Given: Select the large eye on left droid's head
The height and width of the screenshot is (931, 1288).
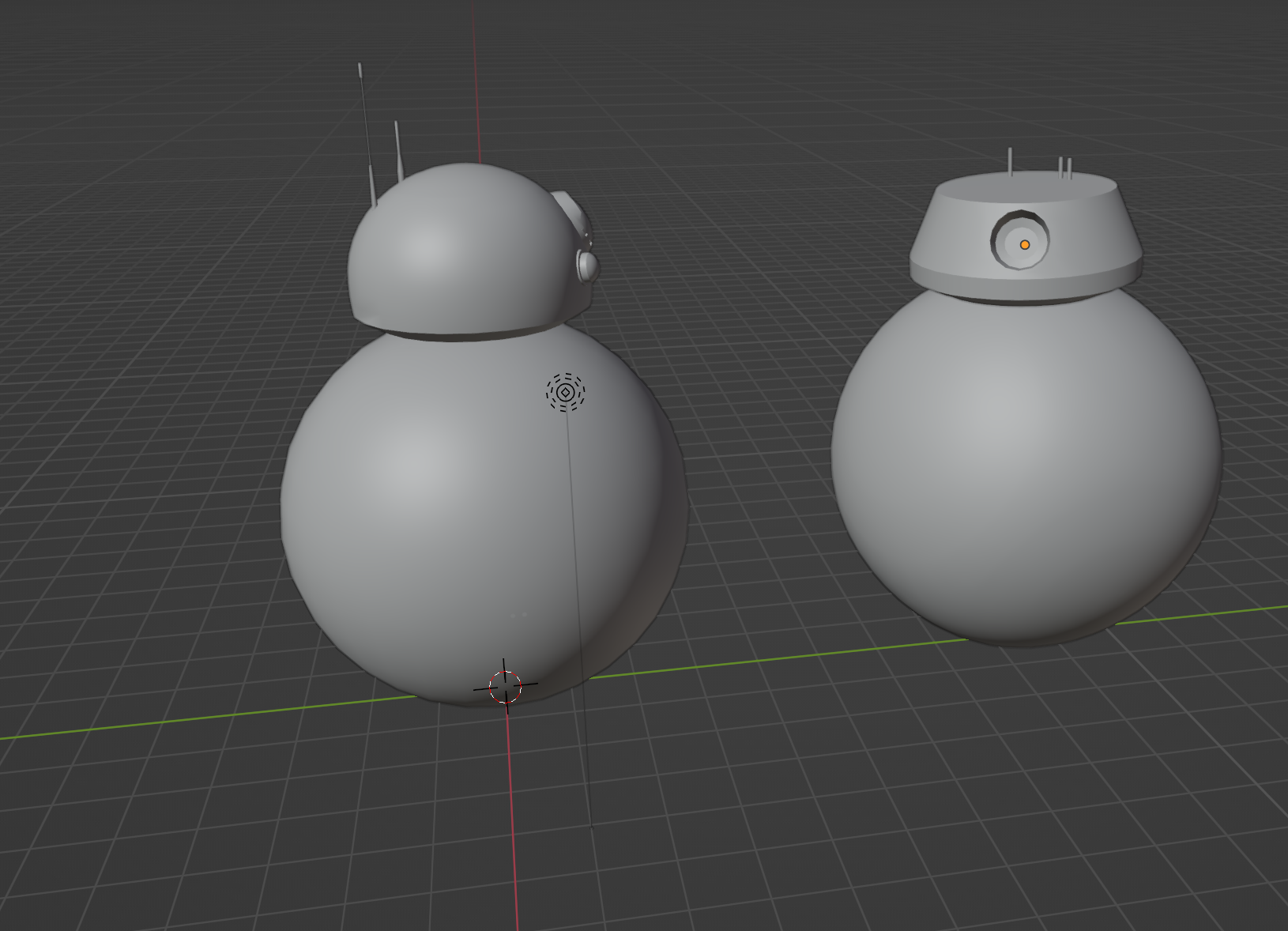Looking at the screenshot, I should tap(571, 212).
